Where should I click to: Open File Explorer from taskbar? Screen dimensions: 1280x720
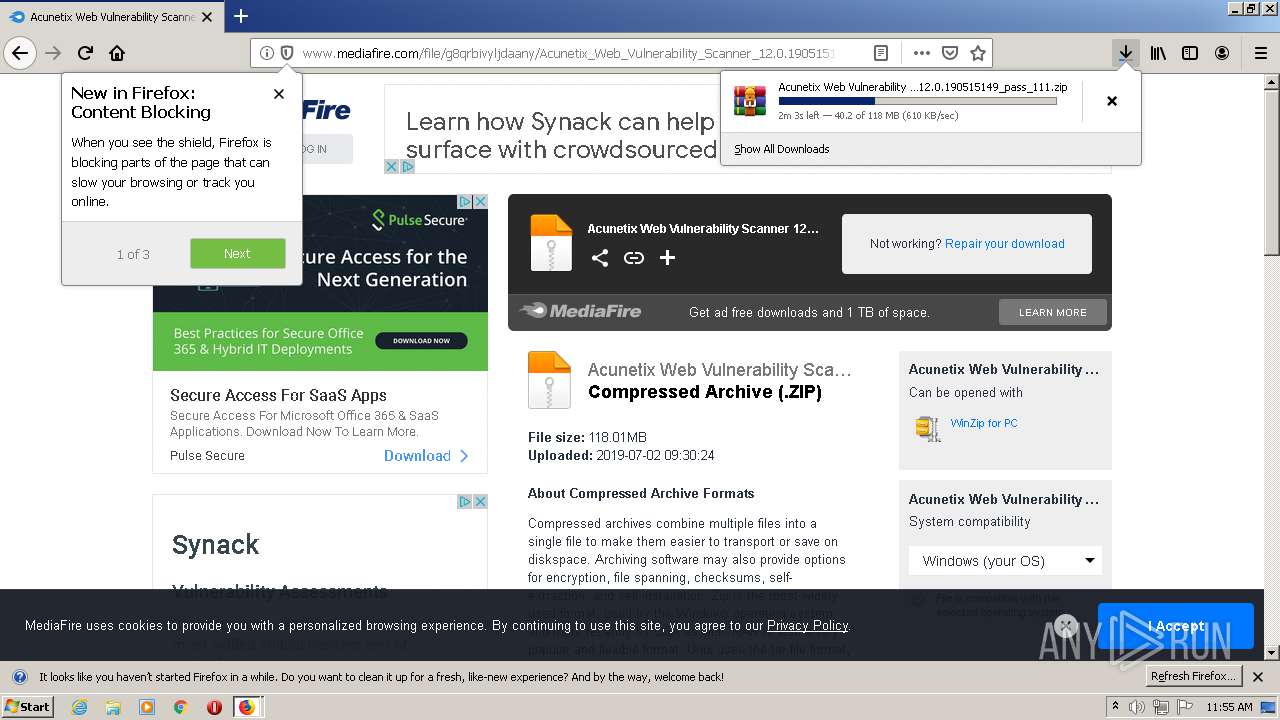pos(113,707)
